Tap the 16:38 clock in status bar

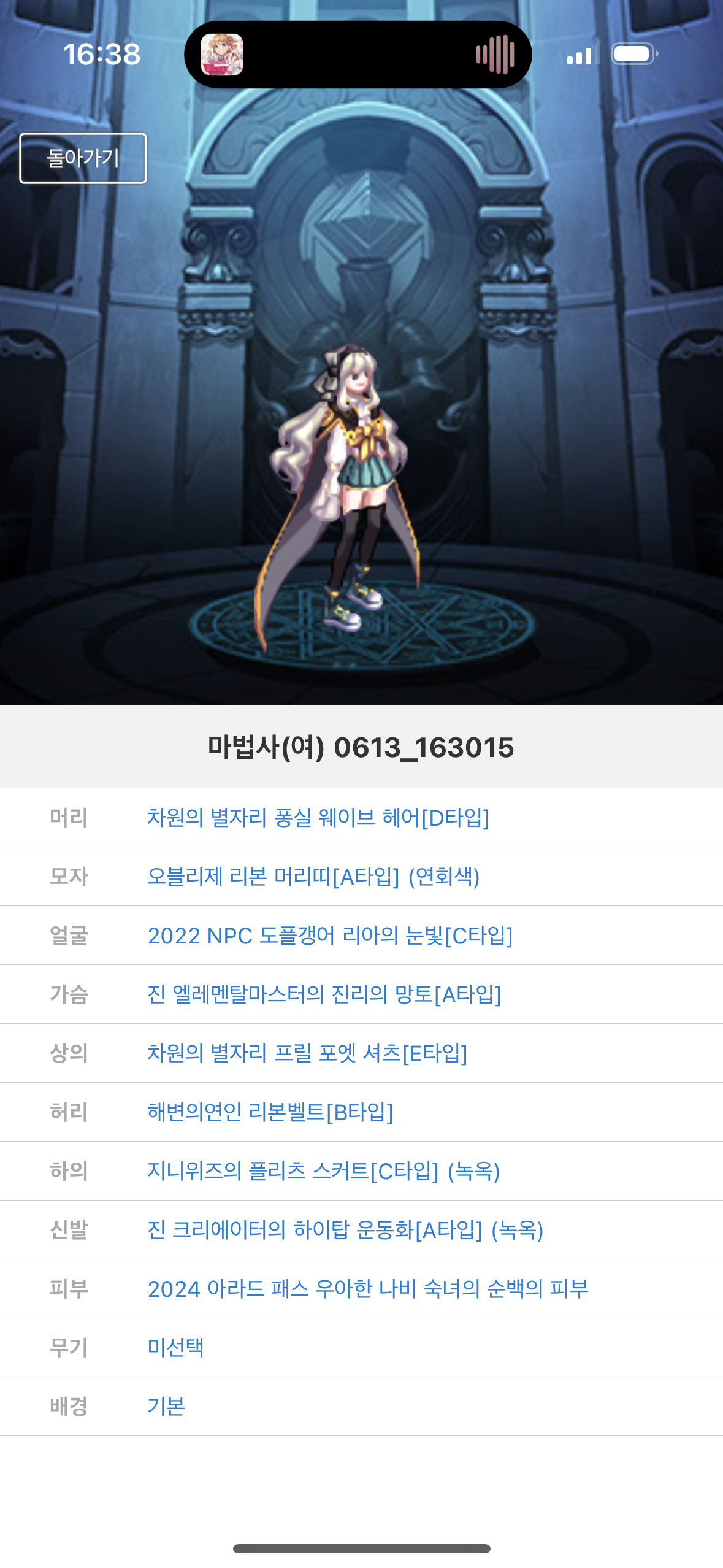point(102,54)
